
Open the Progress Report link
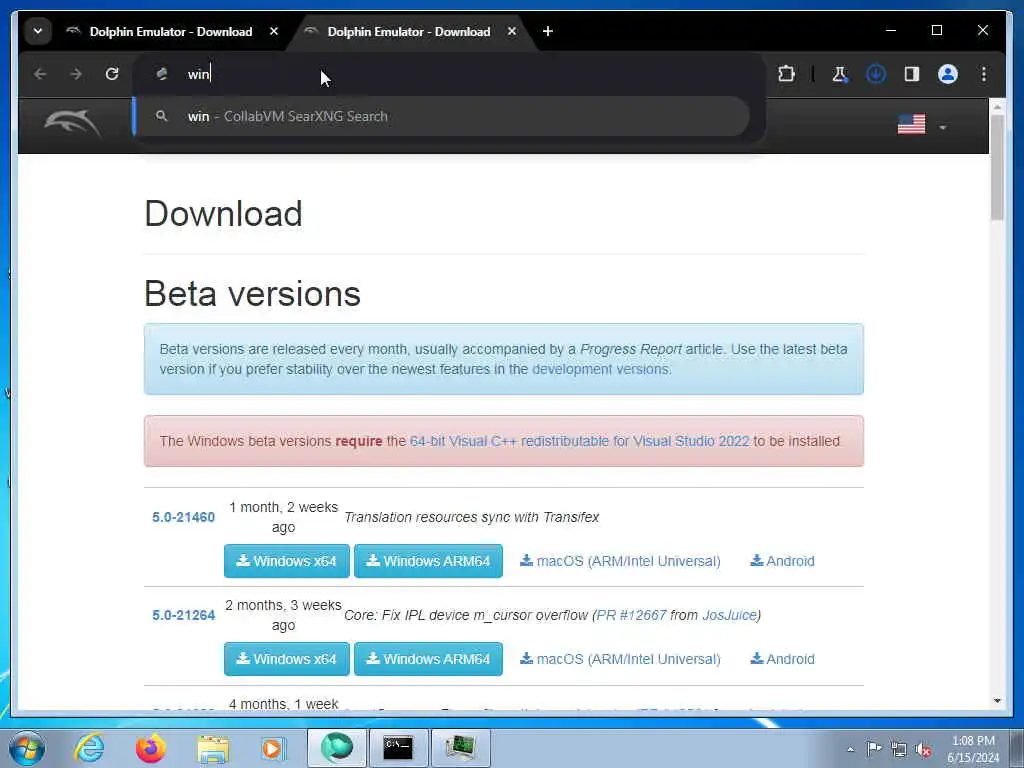click(x=630, y=349)
